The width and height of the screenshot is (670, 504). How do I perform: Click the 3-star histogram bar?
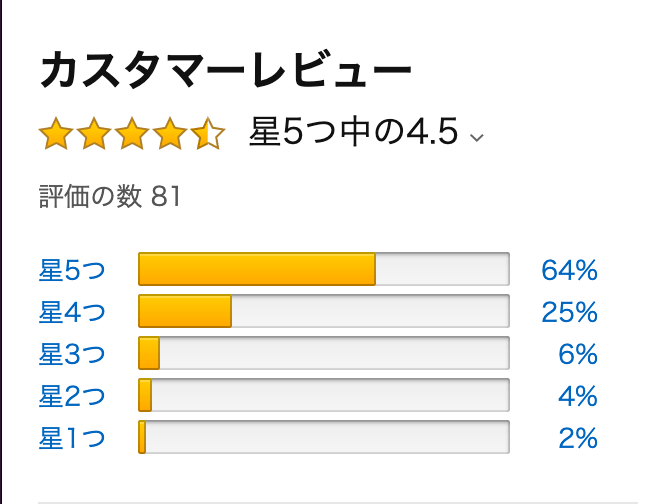[324, 353]
